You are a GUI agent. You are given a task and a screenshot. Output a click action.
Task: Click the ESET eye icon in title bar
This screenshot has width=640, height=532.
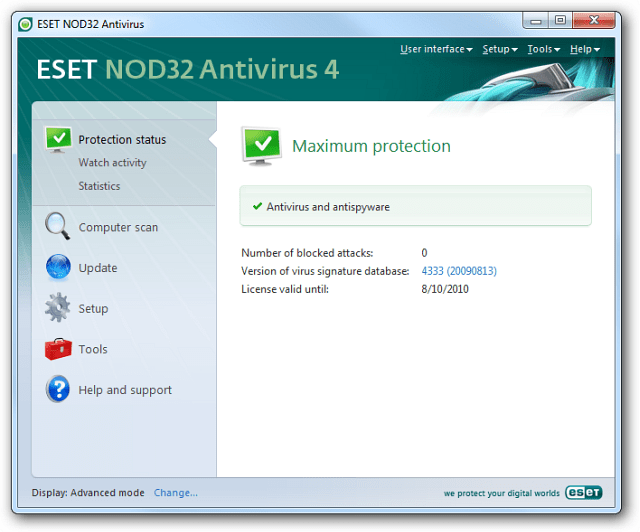pyautogui.click(x=25, y=24)
